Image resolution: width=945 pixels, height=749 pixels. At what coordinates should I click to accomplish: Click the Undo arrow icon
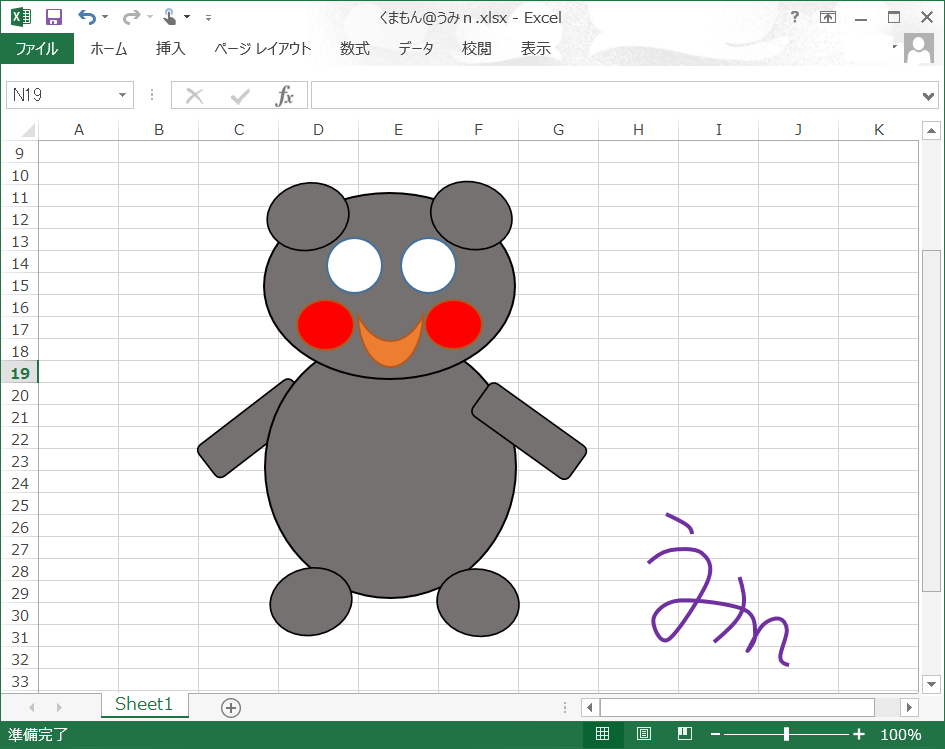(x=87, y=17)
